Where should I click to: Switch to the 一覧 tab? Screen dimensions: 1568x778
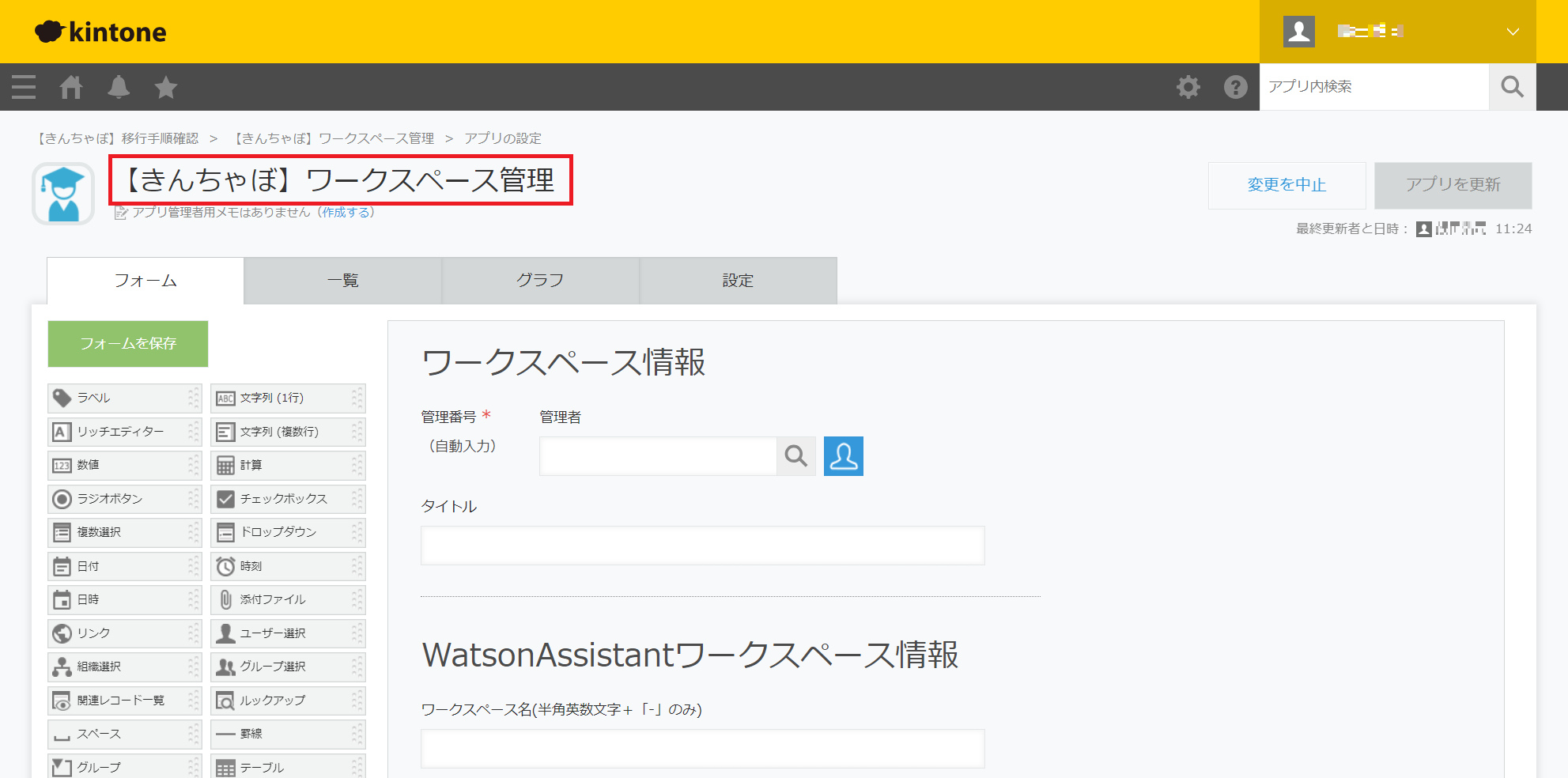[342, 281]
